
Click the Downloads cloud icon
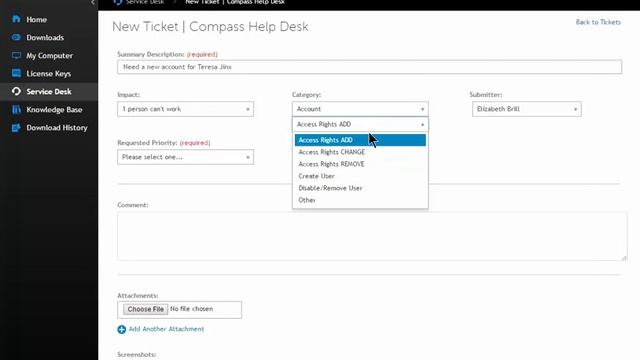pyautogui.click(x=16, y=37)
